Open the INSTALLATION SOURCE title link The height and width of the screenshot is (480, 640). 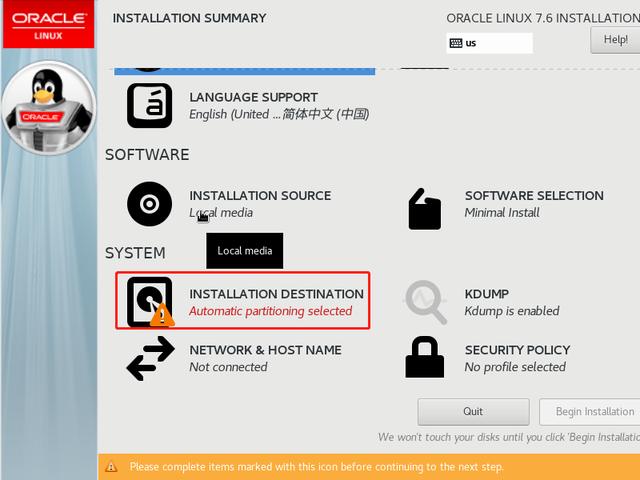(x=260, y=196)
